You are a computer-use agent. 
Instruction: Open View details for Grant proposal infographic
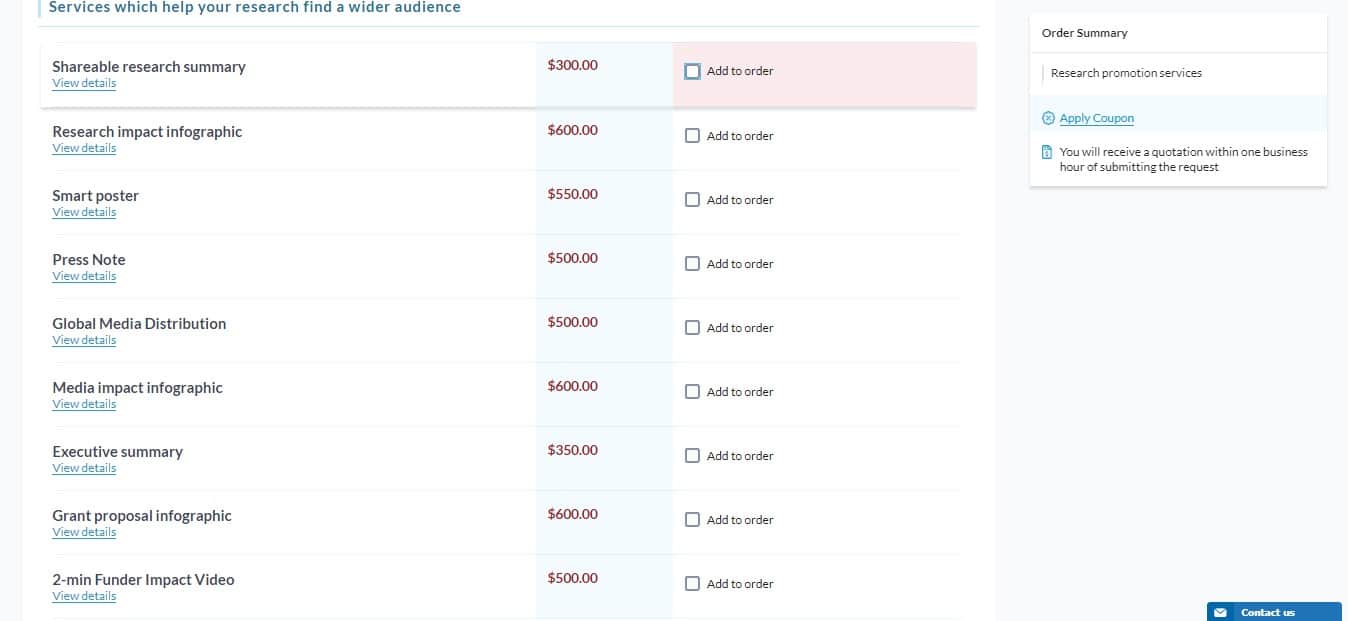(x=84, y=532)
